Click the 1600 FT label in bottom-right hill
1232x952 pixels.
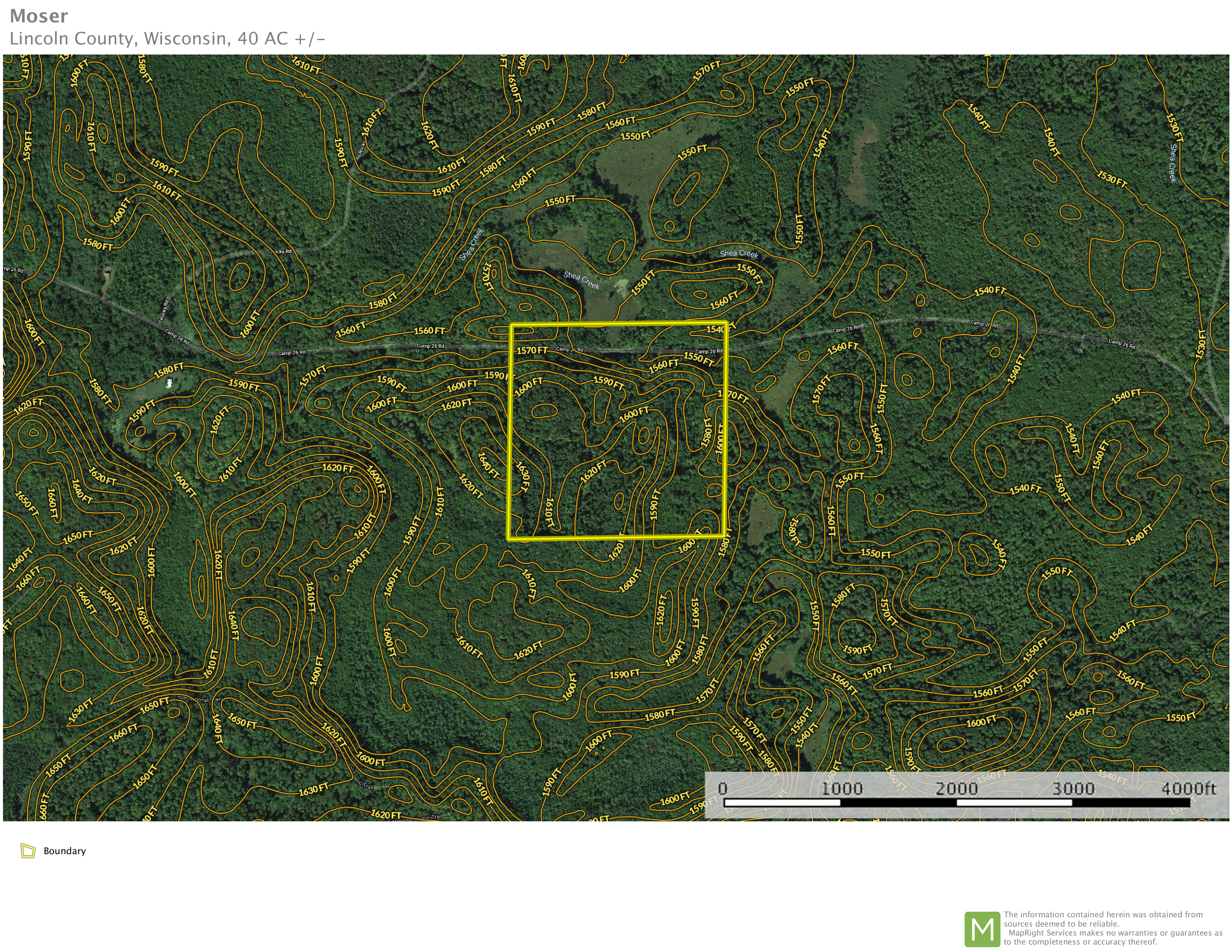(981, 722)
